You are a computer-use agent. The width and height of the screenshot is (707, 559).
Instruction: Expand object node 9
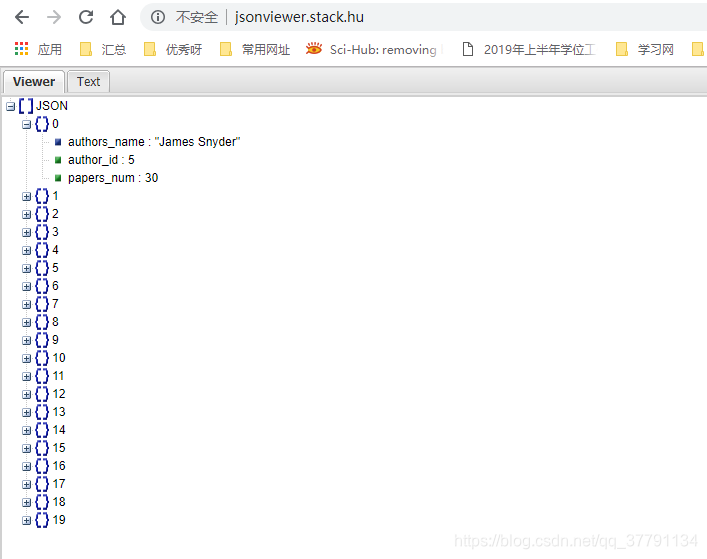(x=27, y=341)
